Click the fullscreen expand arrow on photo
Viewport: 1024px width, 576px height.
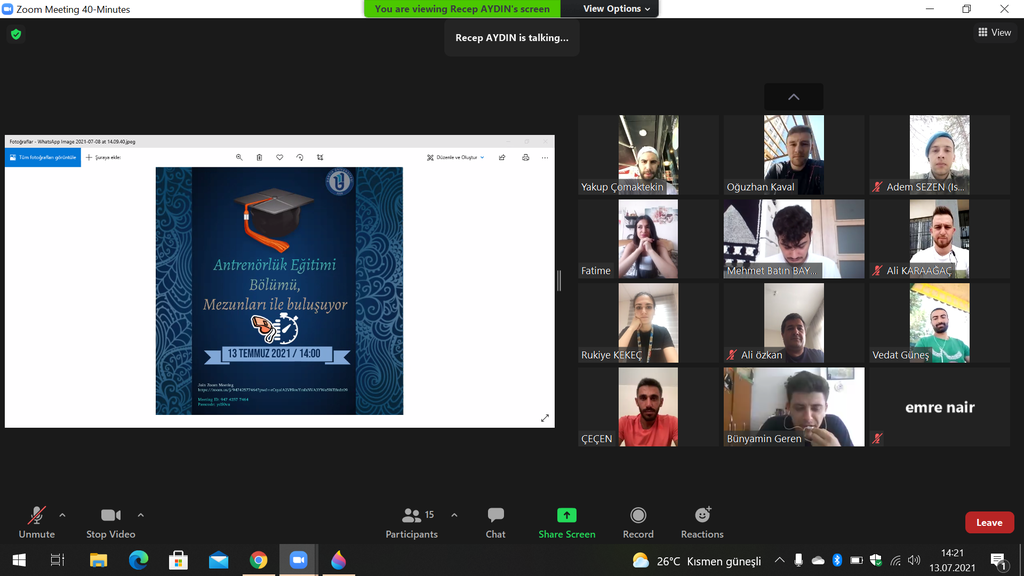tap(545, 418)
